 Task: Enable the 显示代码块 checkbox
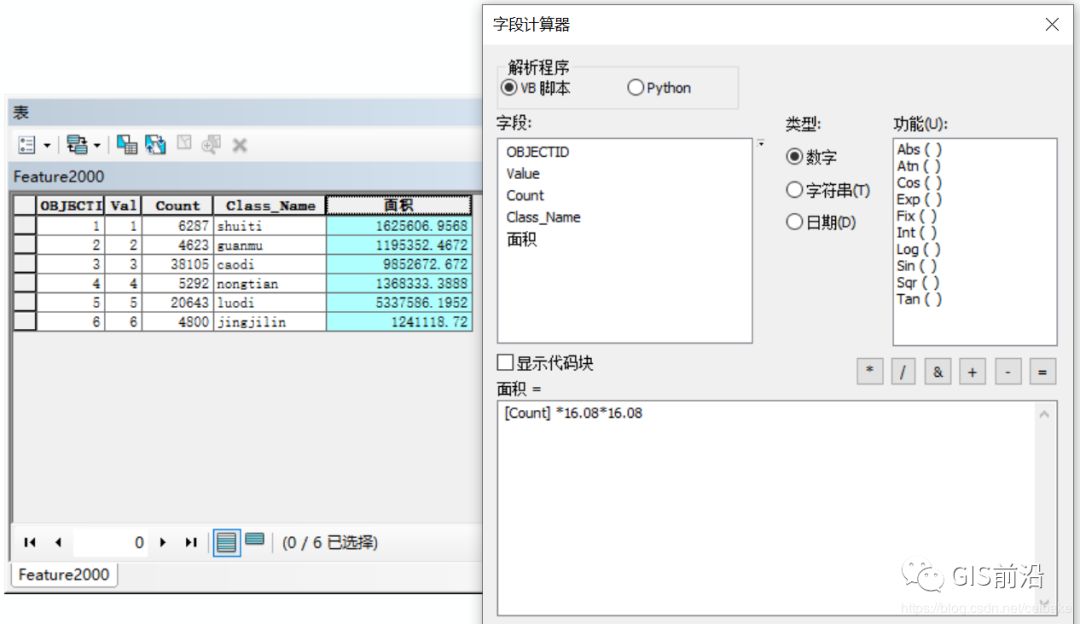point(505,362)
